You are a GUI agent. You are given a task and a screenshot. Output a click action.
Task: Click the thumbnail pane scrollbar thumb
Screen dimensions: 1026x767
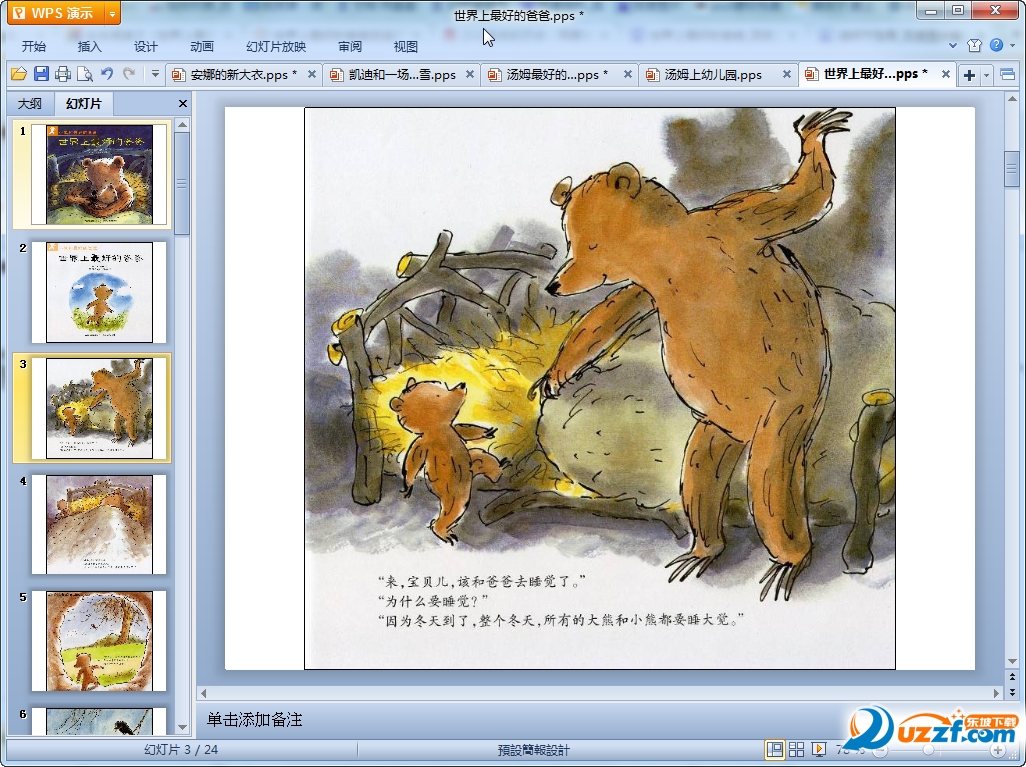183,183
